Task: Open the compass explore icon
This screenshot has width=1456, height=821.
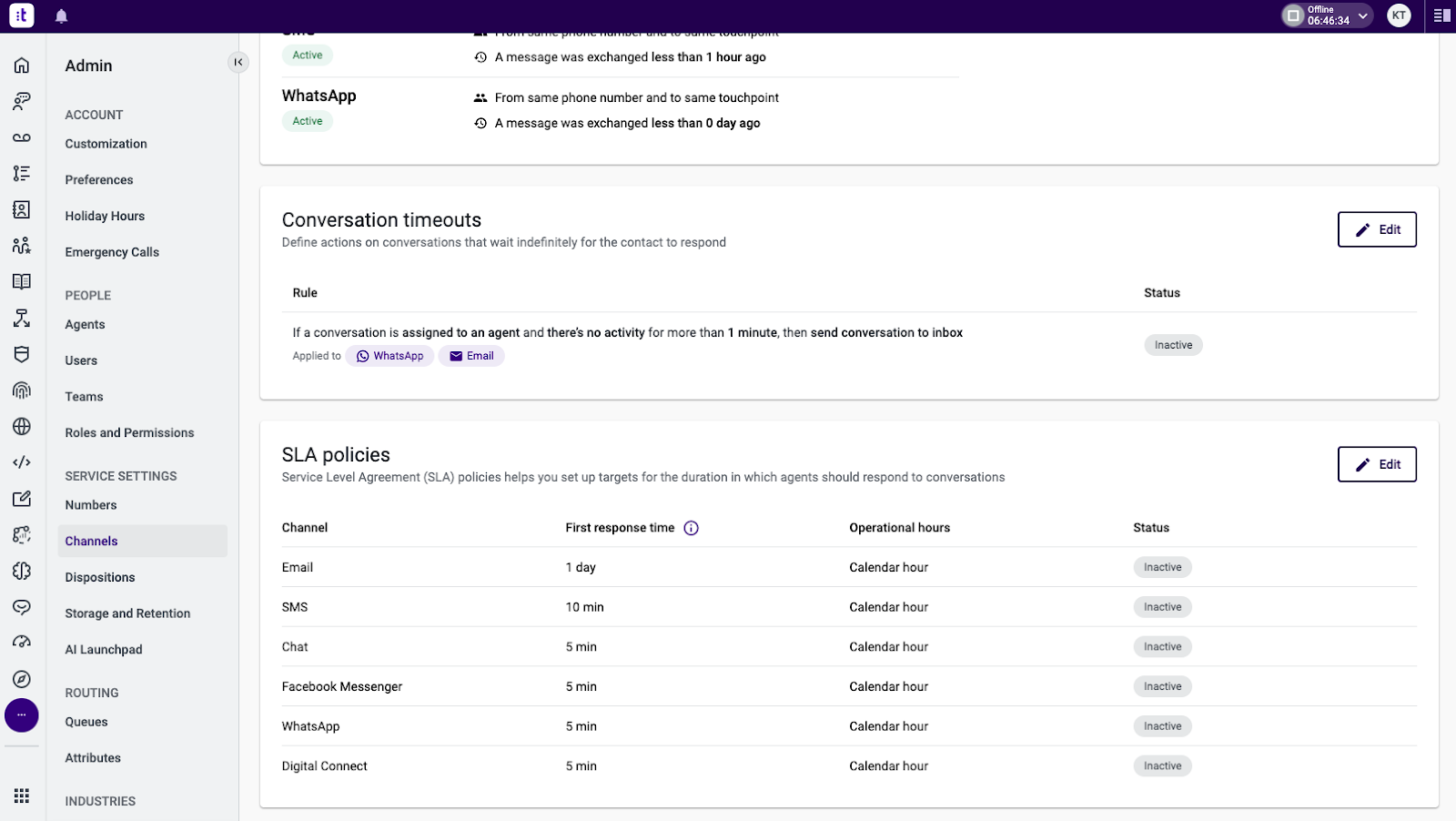Action: [22, 679]
